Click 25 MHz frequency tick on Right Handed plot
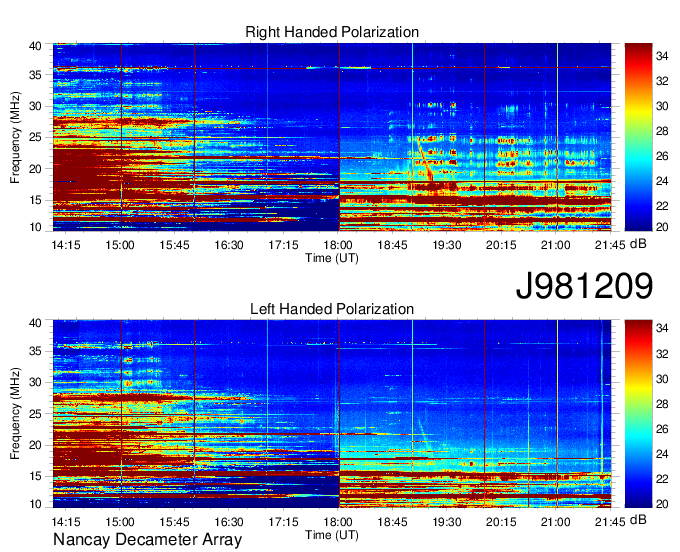Screen dimensions: 680x552 pyautogui.click(x=35, y=137)
